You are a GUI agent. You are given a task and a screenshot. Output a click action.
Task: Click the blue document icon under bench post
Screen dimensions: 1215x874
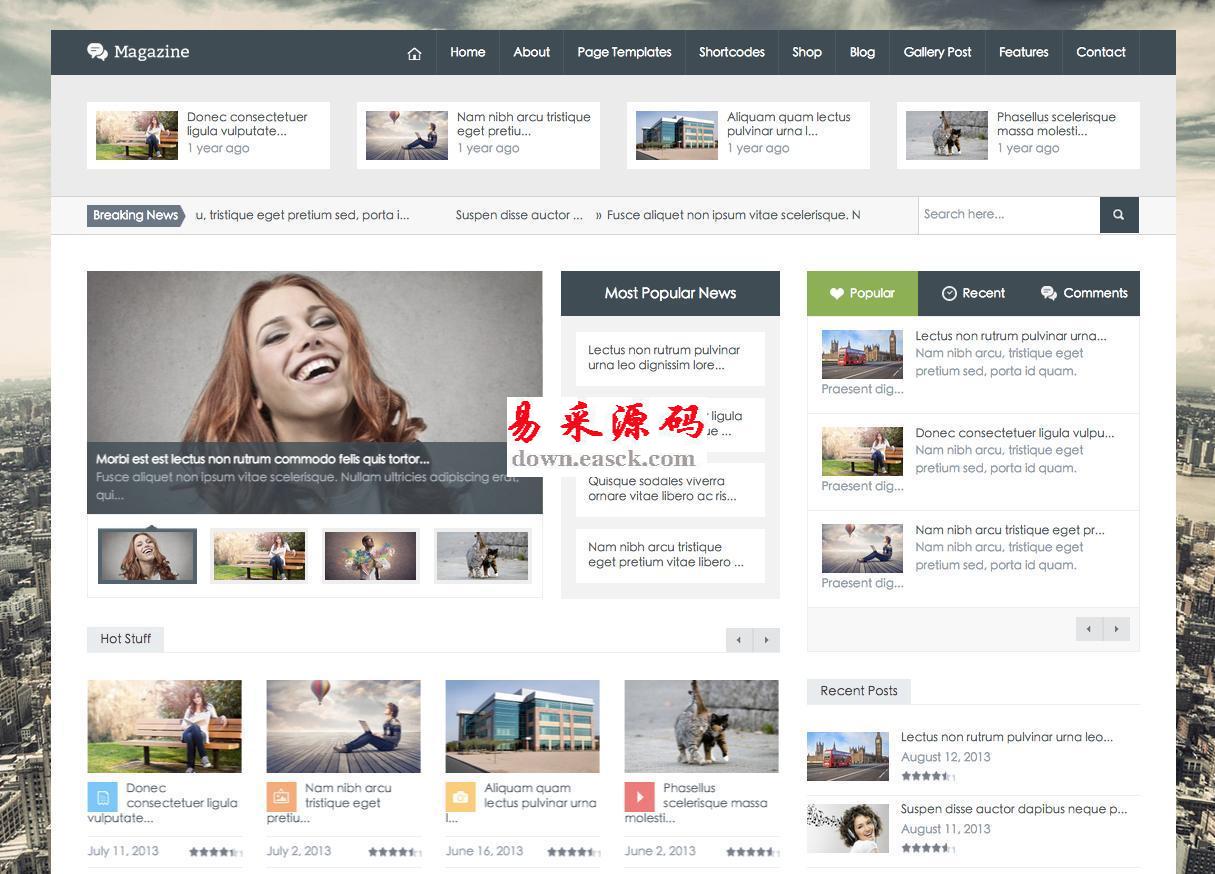pos(102,797)
